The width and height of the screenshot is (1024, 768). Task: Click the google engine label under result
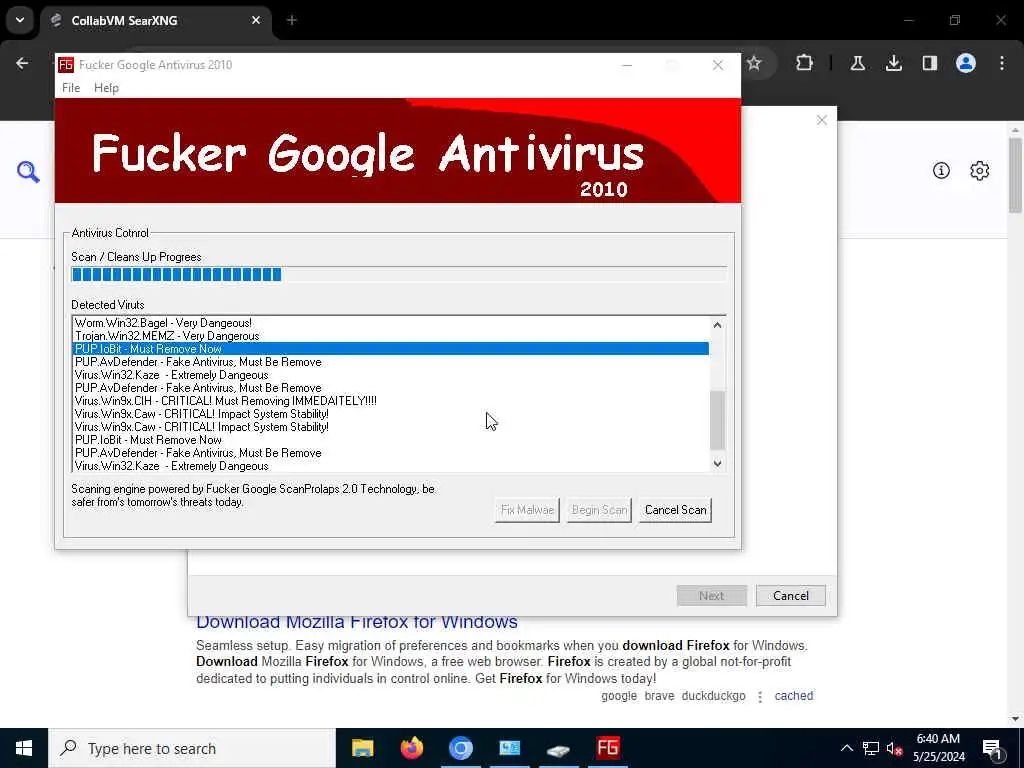619,696
